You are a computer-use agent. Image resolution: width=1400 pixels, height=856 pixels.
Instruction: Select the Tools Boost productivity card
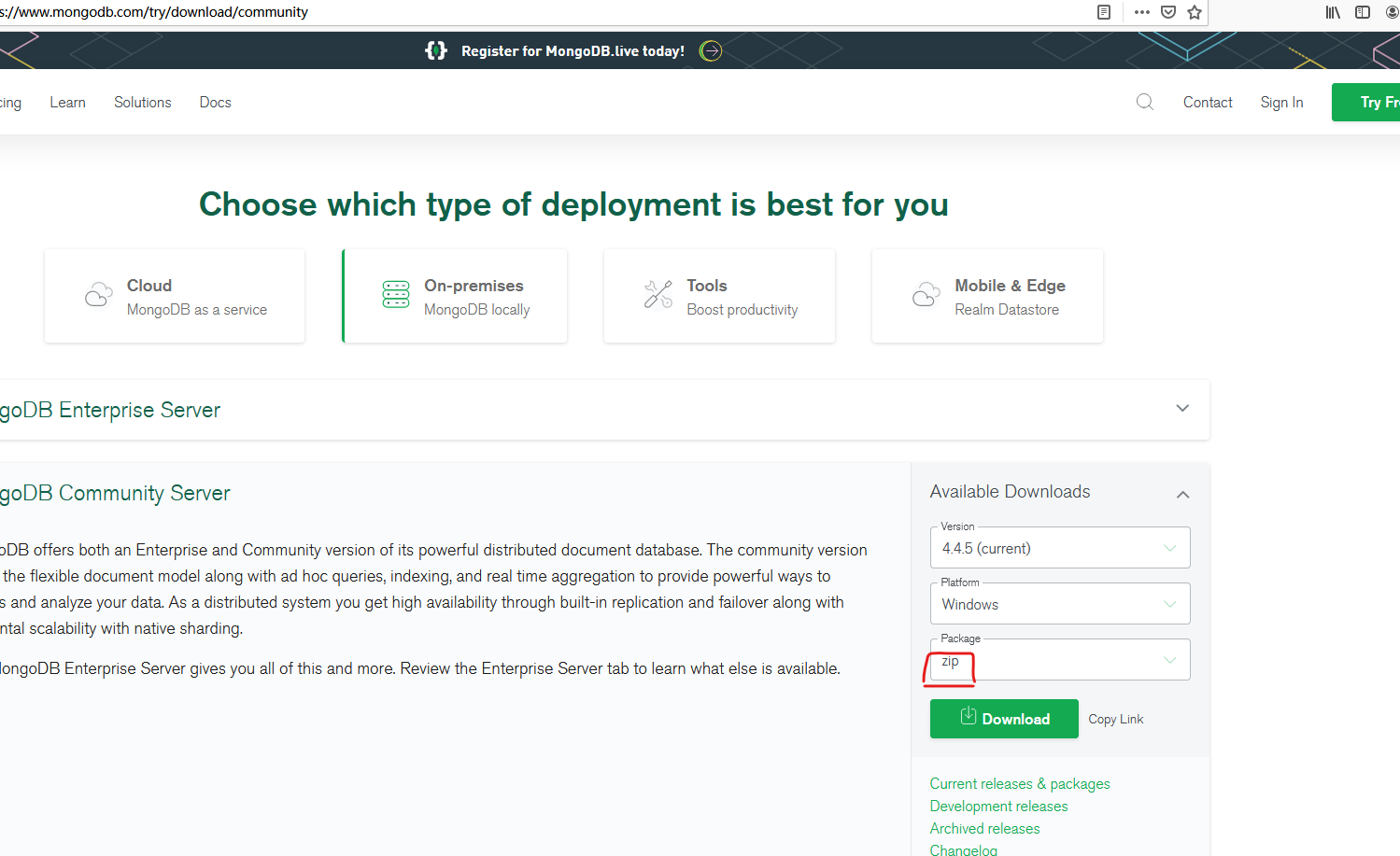(719, 296)
